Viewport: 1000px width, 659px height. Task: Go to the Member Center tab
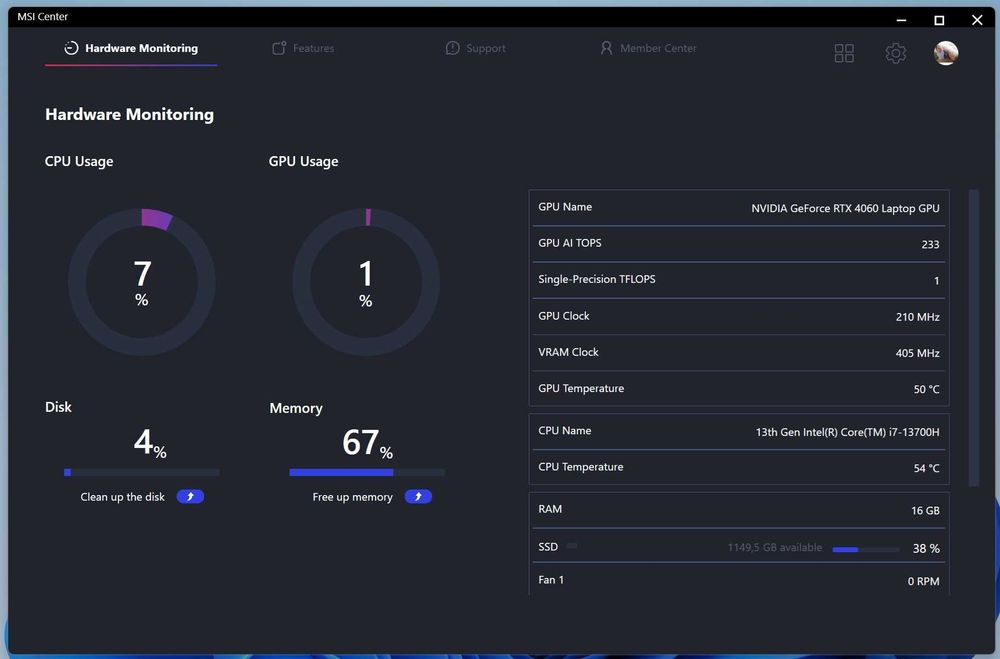click(648, 48)
